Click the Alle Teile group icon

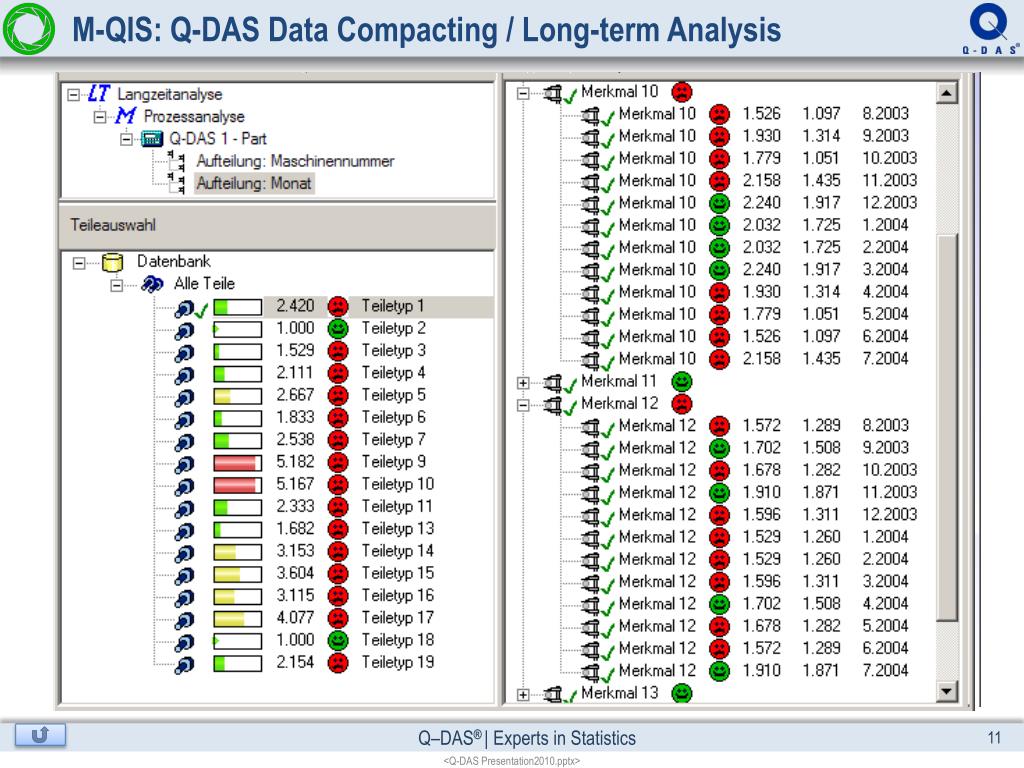(x=152, y=284)
